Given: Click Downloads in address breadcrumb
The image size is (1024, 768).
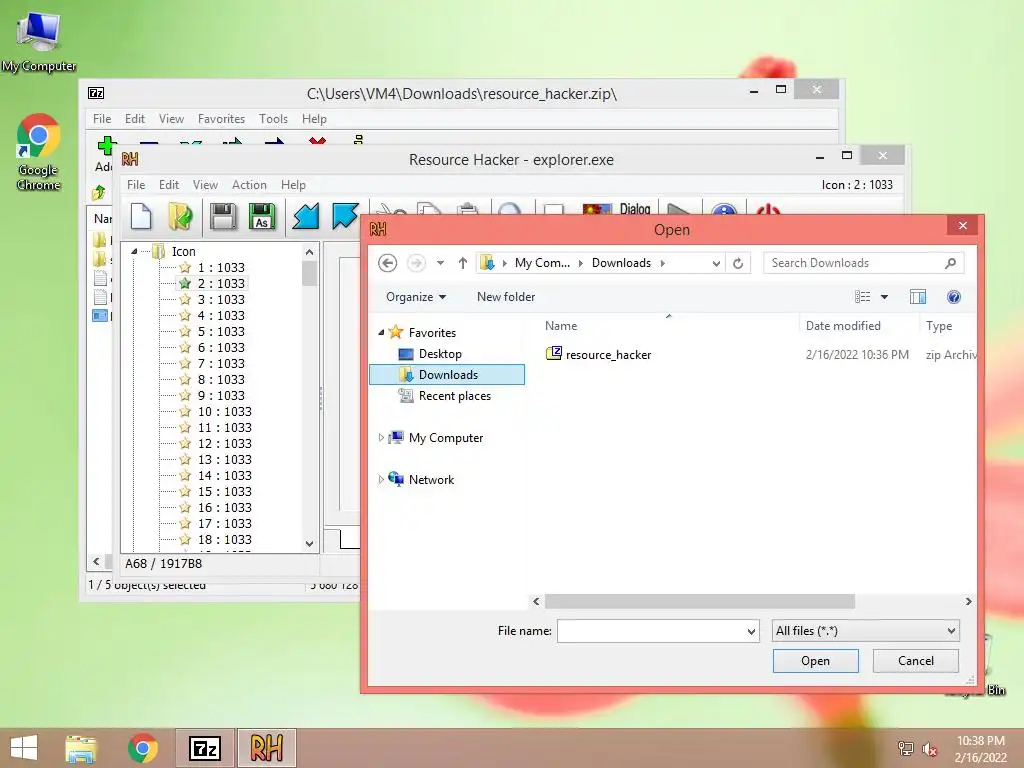Looking at the screenshot, I should point(621,263).
